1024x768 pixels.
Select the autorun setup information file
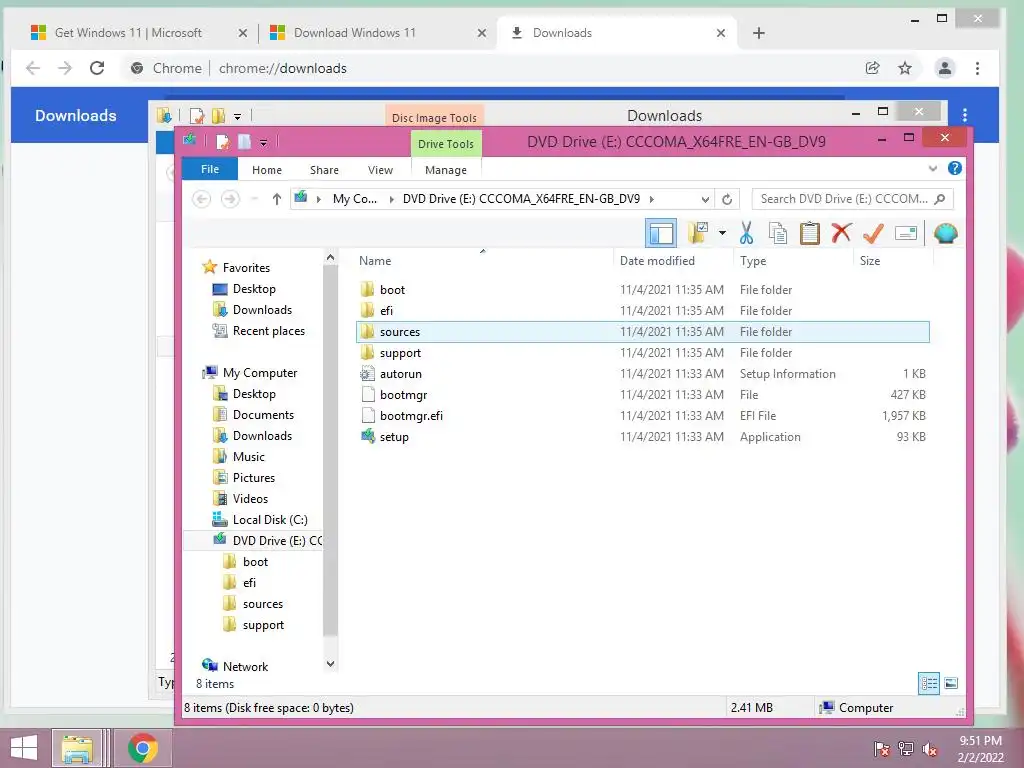pyautogui.click(x=400, y=374)
